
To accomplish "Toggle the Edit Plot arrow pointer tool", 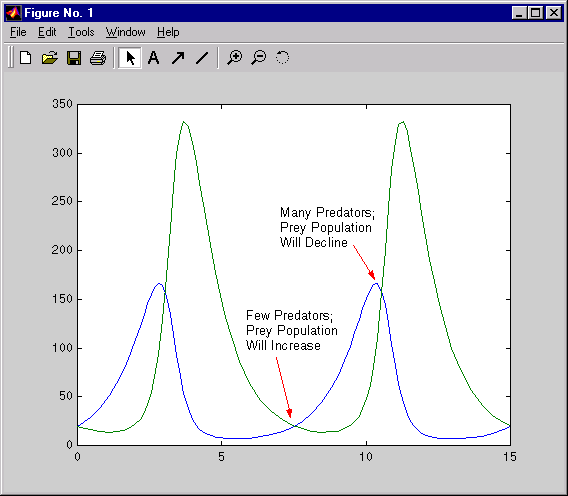I will (x=130, y=58).
